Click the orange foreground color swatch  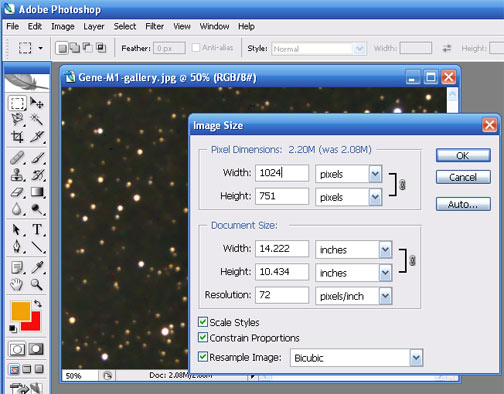coord(20,310)
